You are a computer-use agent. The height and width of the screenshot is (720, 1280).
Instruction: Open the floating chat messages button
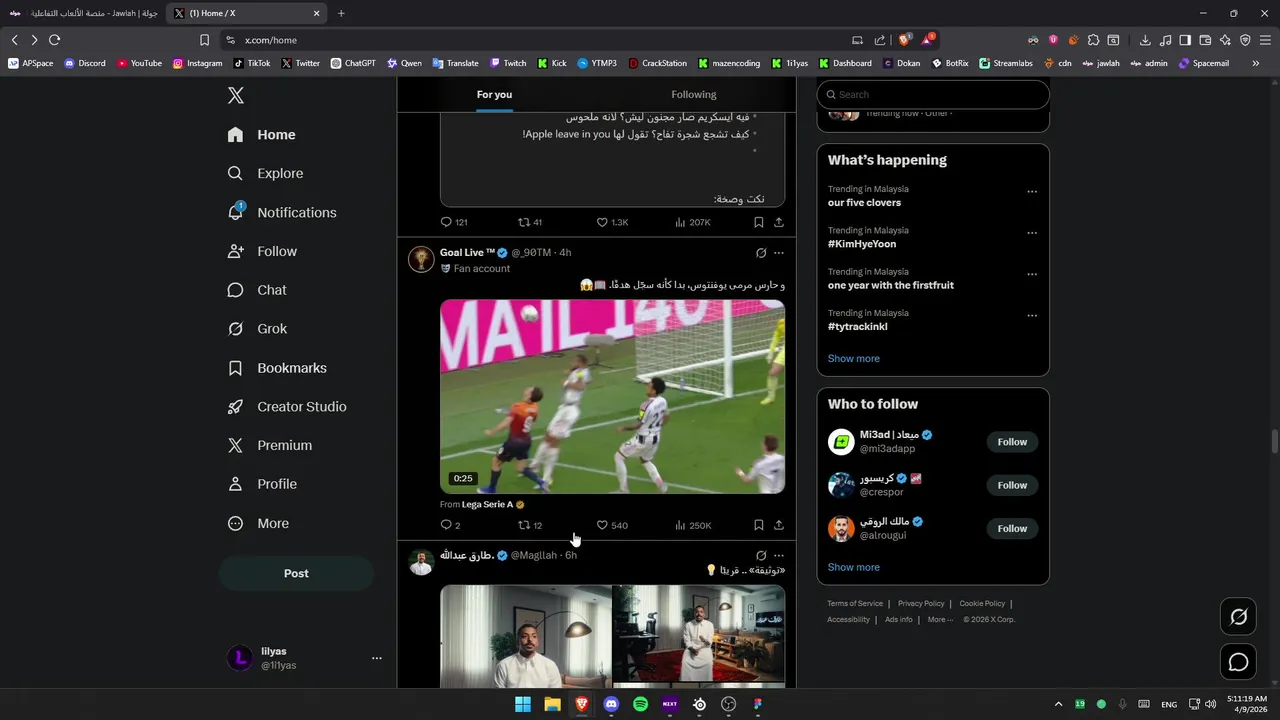tap(1238, 662)
